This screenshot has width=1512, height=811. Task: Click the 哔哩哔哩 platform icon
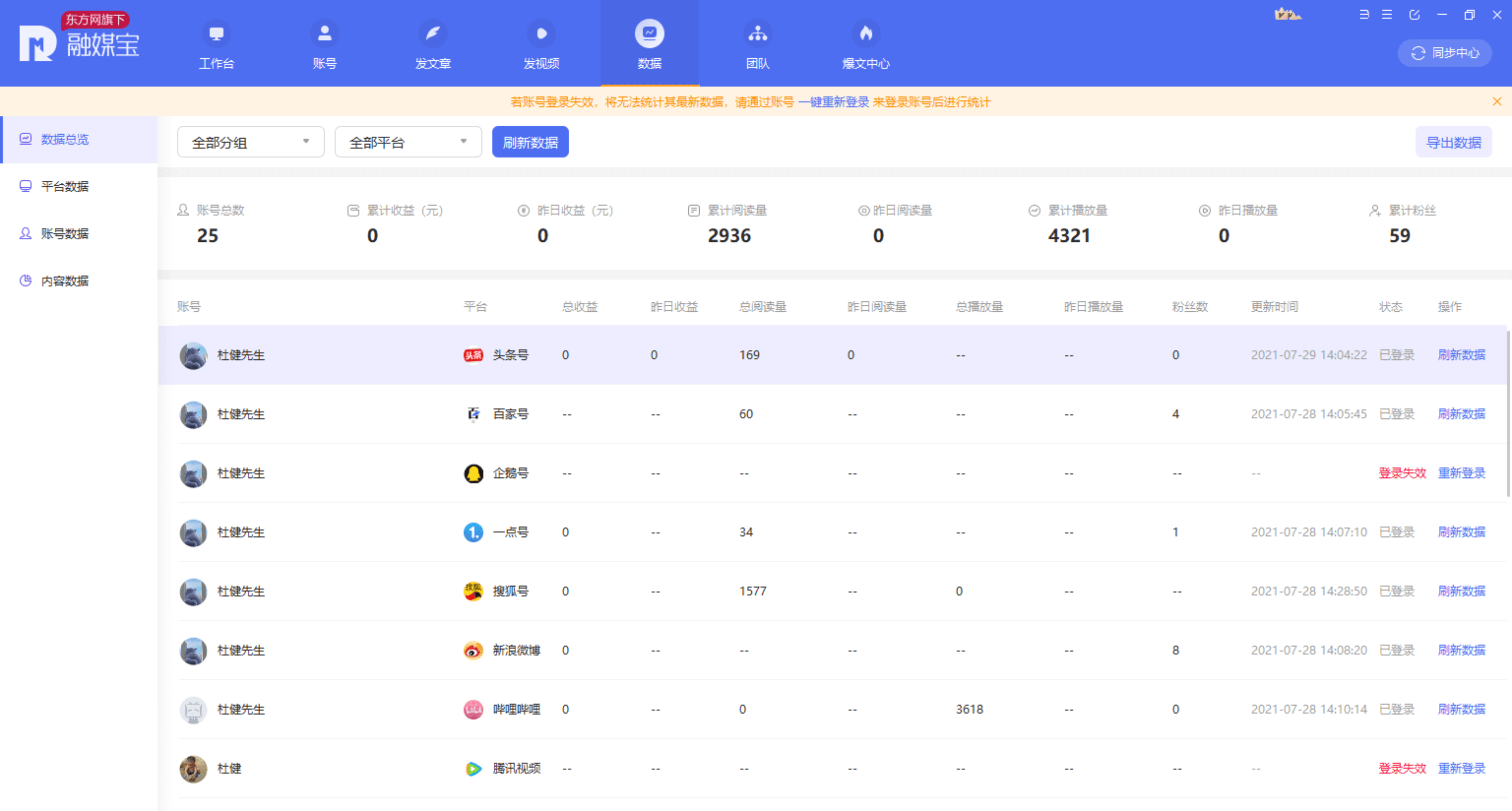(473, 709)
